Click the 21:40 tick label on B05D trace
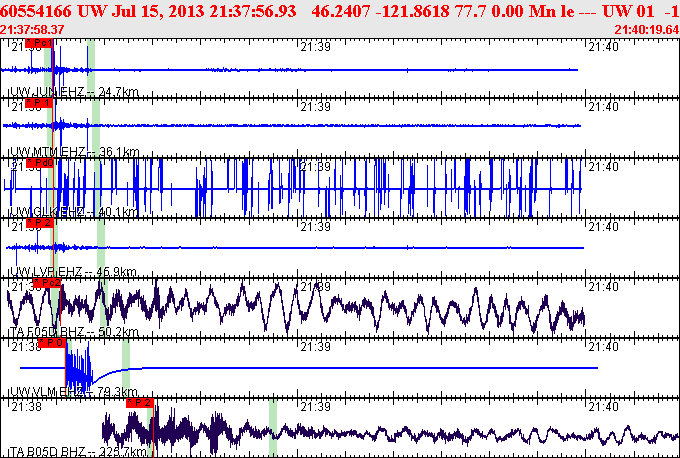680x458 pixels. (x=603, y=406)
